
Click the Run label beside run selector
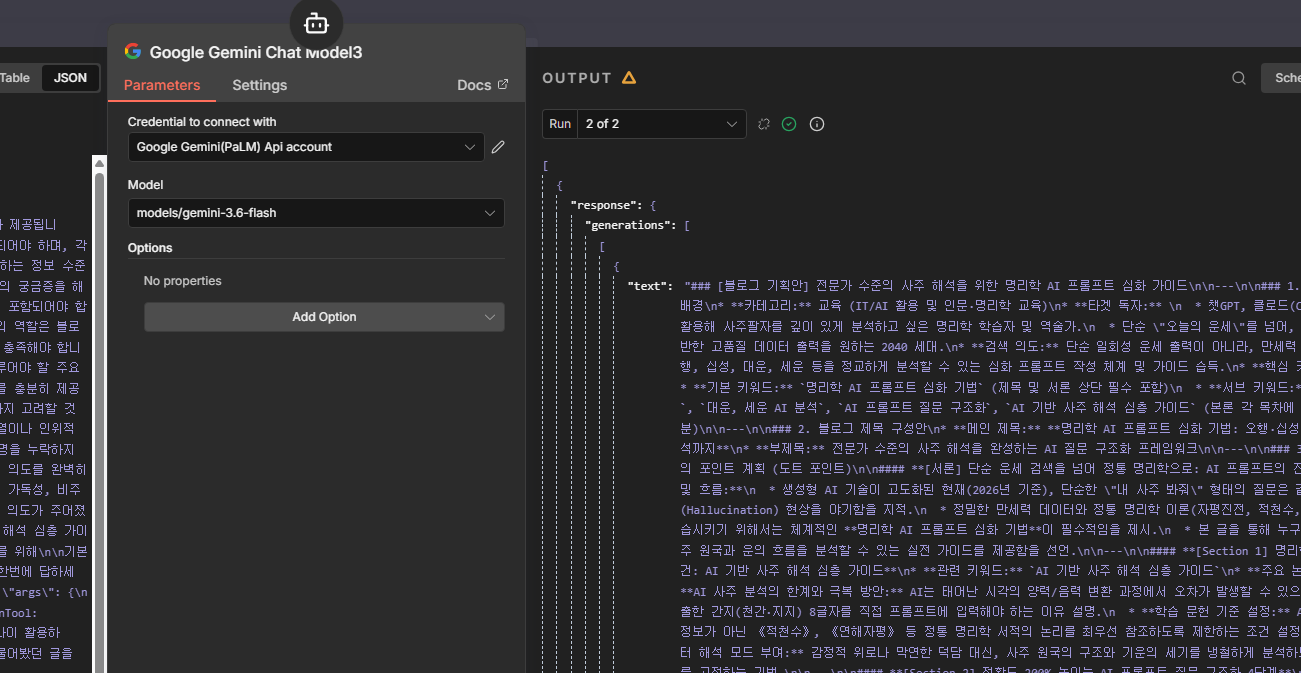coord(560,124)
